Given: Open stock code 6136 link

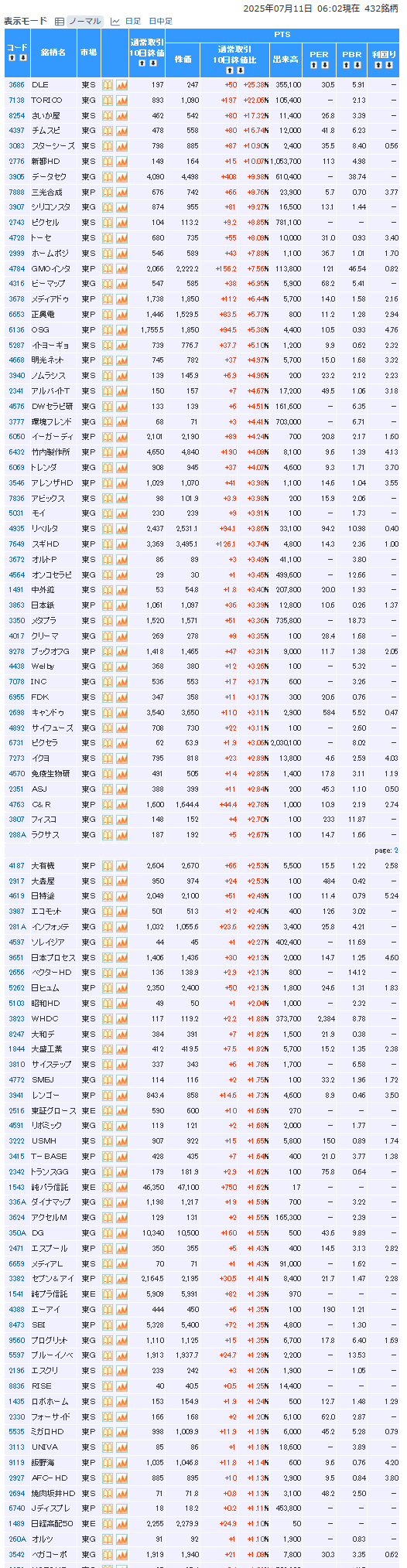Looking at the screenshot, I should point(16,330).
